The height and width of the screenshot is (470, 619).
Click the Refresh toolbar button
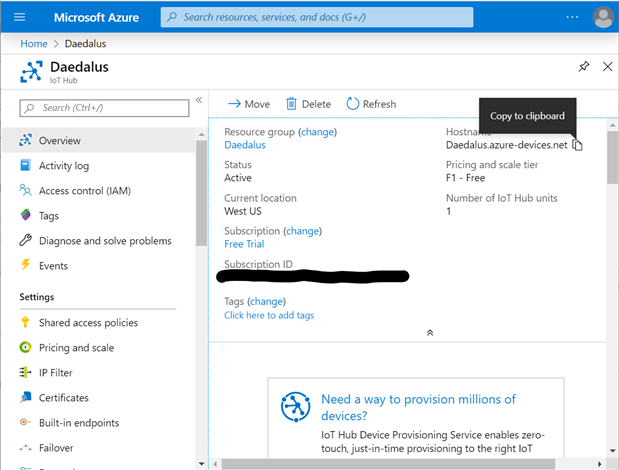click(x=371, y=104)
